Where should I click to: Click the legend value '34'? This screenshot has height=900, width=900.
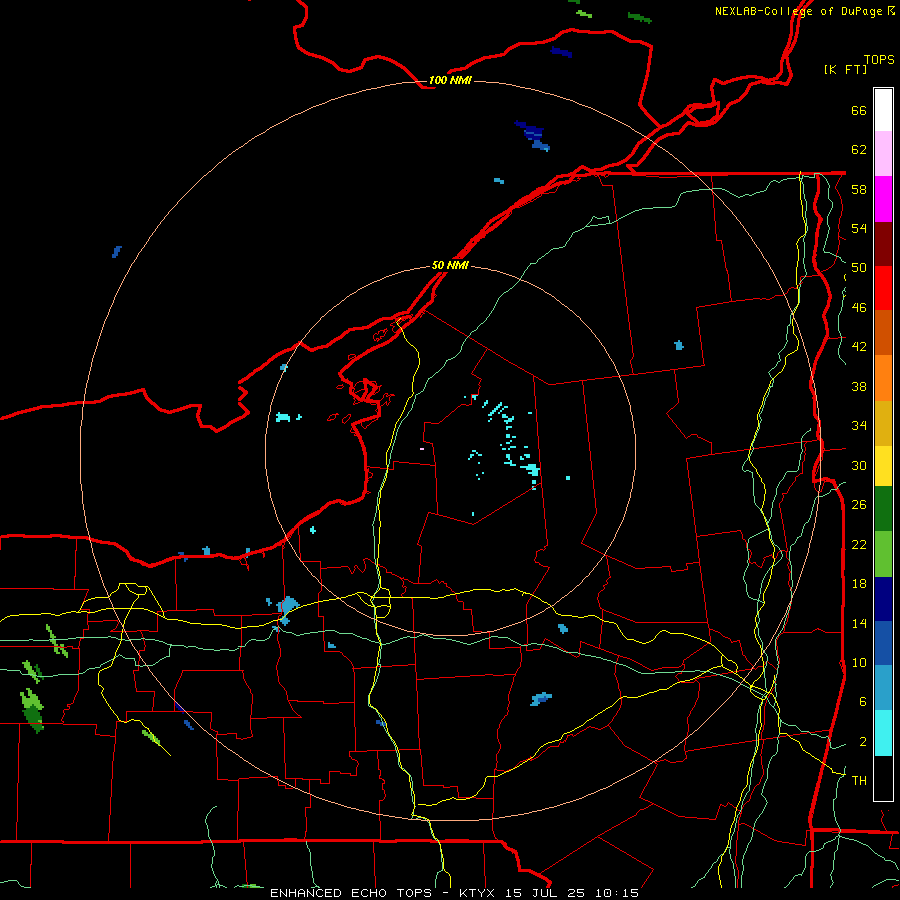coord(859,426)
